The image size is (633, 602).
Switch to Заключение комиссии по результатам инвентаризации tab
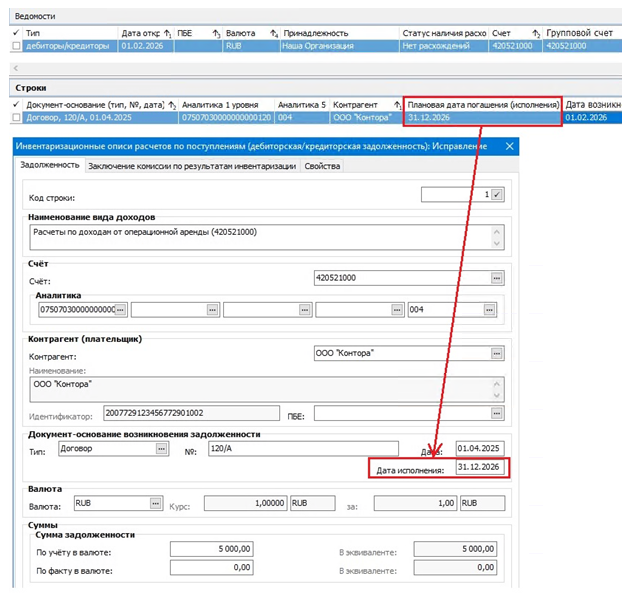(x=190, y=165)
